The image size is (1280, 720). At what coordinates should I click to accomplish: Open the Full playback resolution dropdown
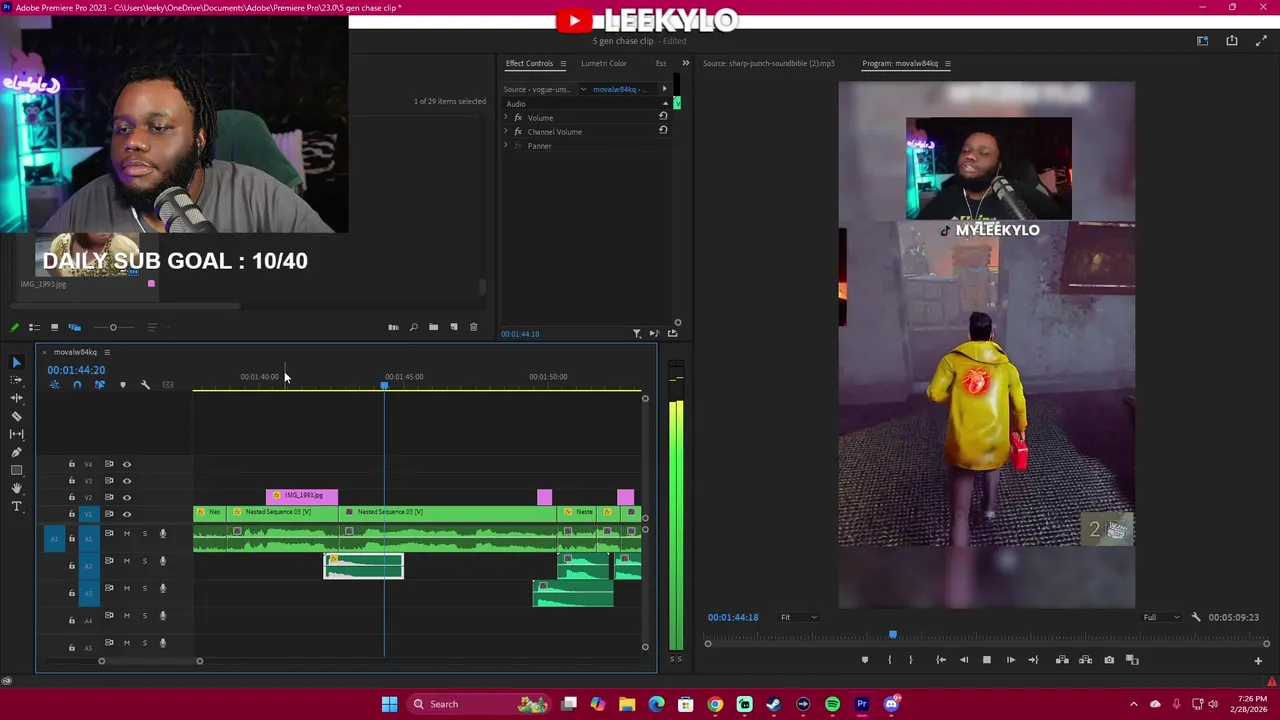(1162, 617)
